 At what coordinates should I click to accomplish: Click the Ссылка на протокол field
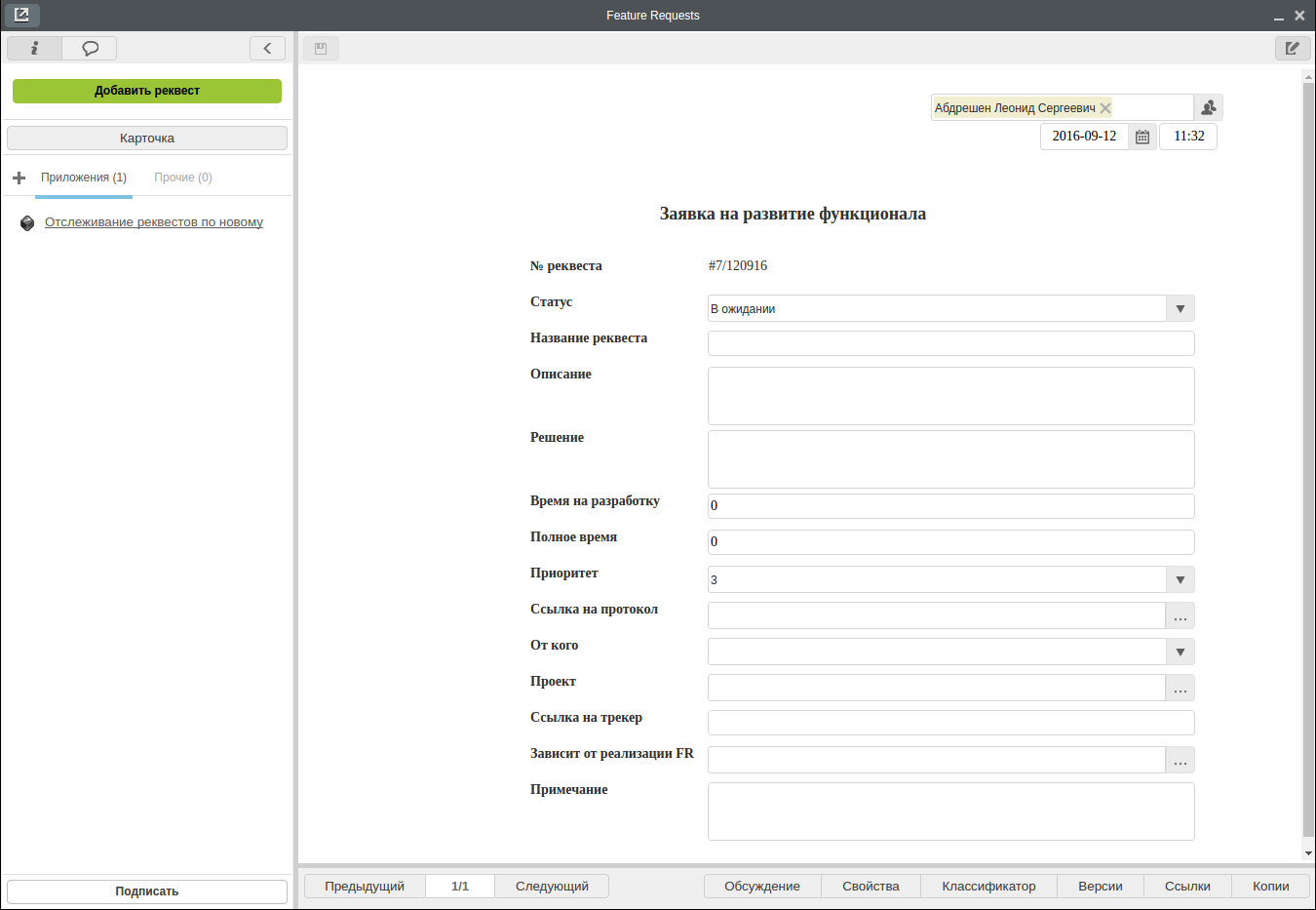[x=937, y=615]
